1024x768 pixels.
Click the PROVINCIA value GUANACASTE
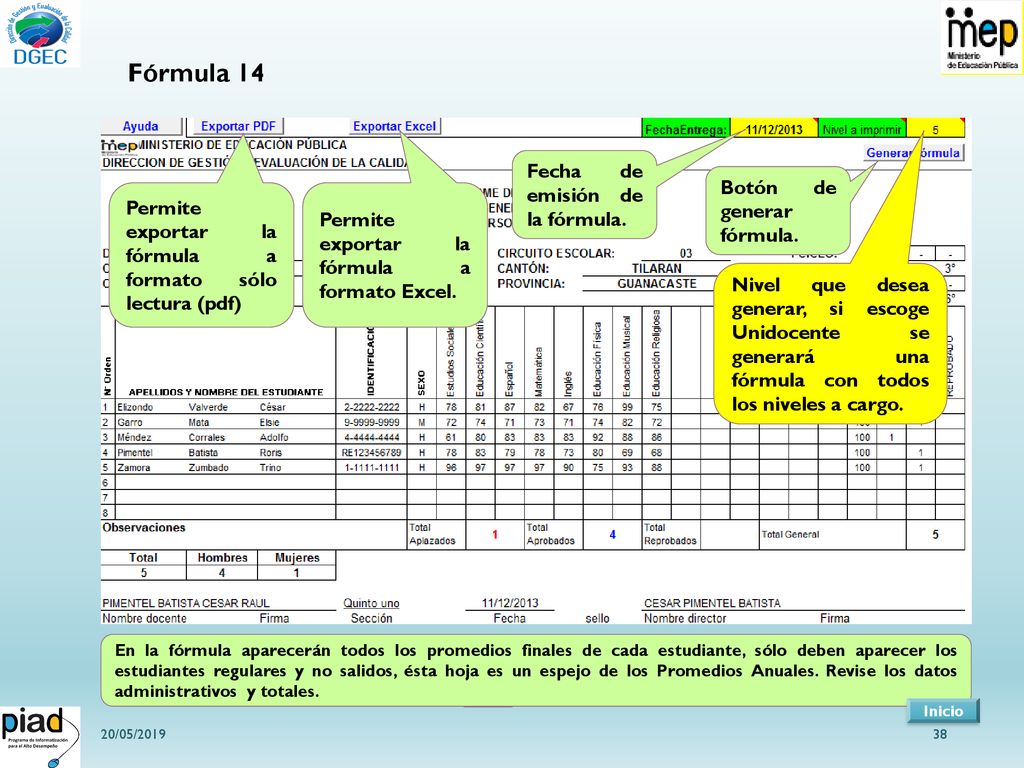pos(657,283)
